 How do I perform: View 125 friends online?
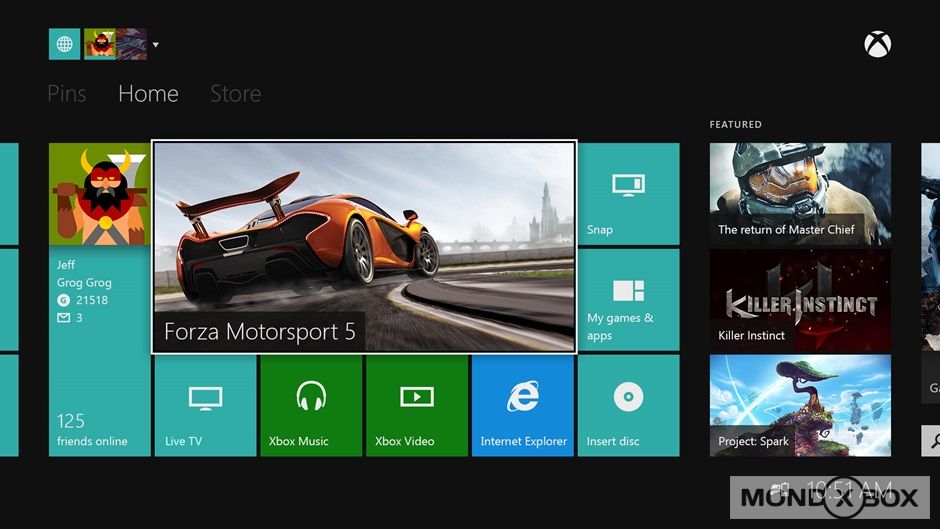pos(99,428)
